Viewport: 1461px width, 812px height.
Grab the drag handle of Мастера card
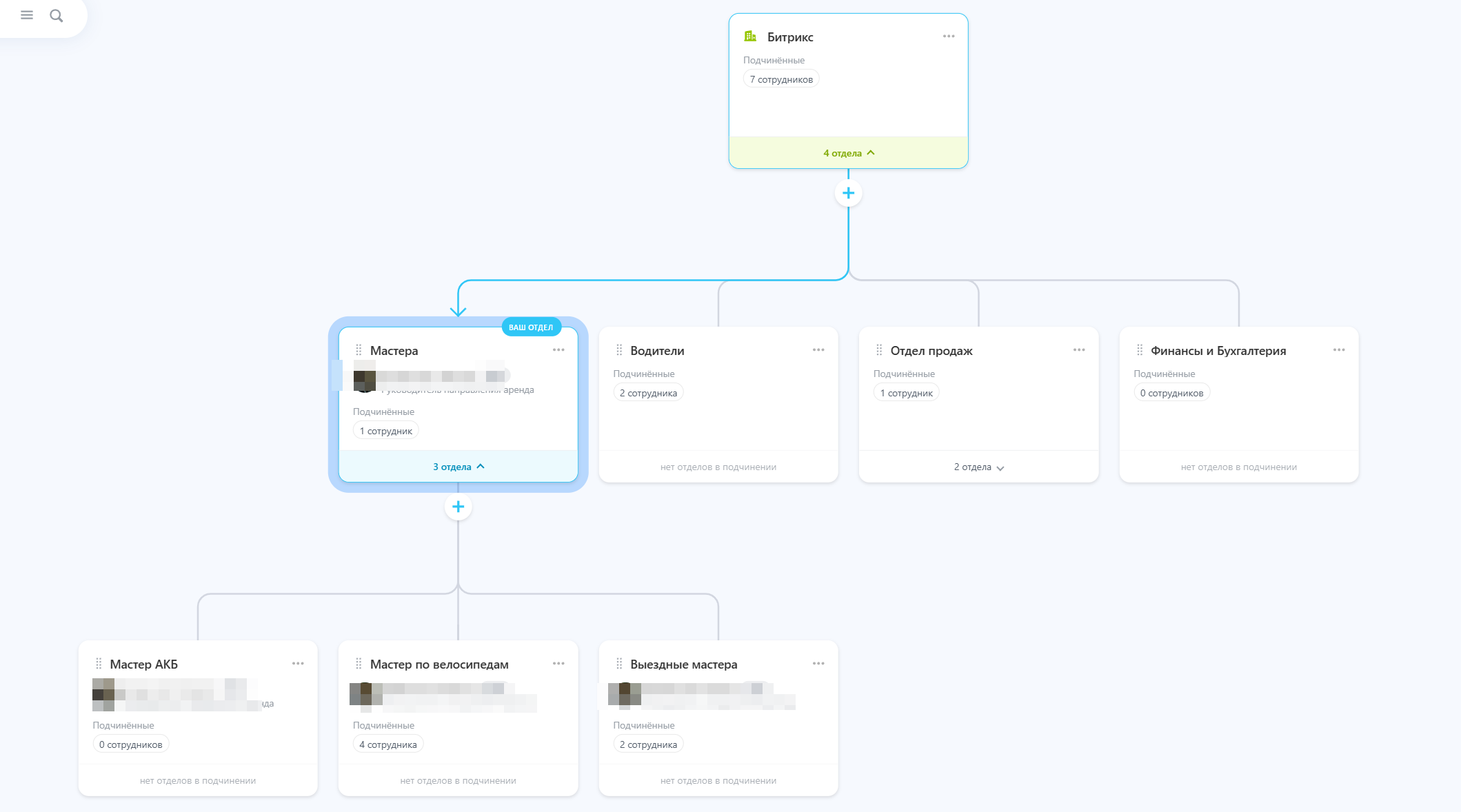pos(359,350)
